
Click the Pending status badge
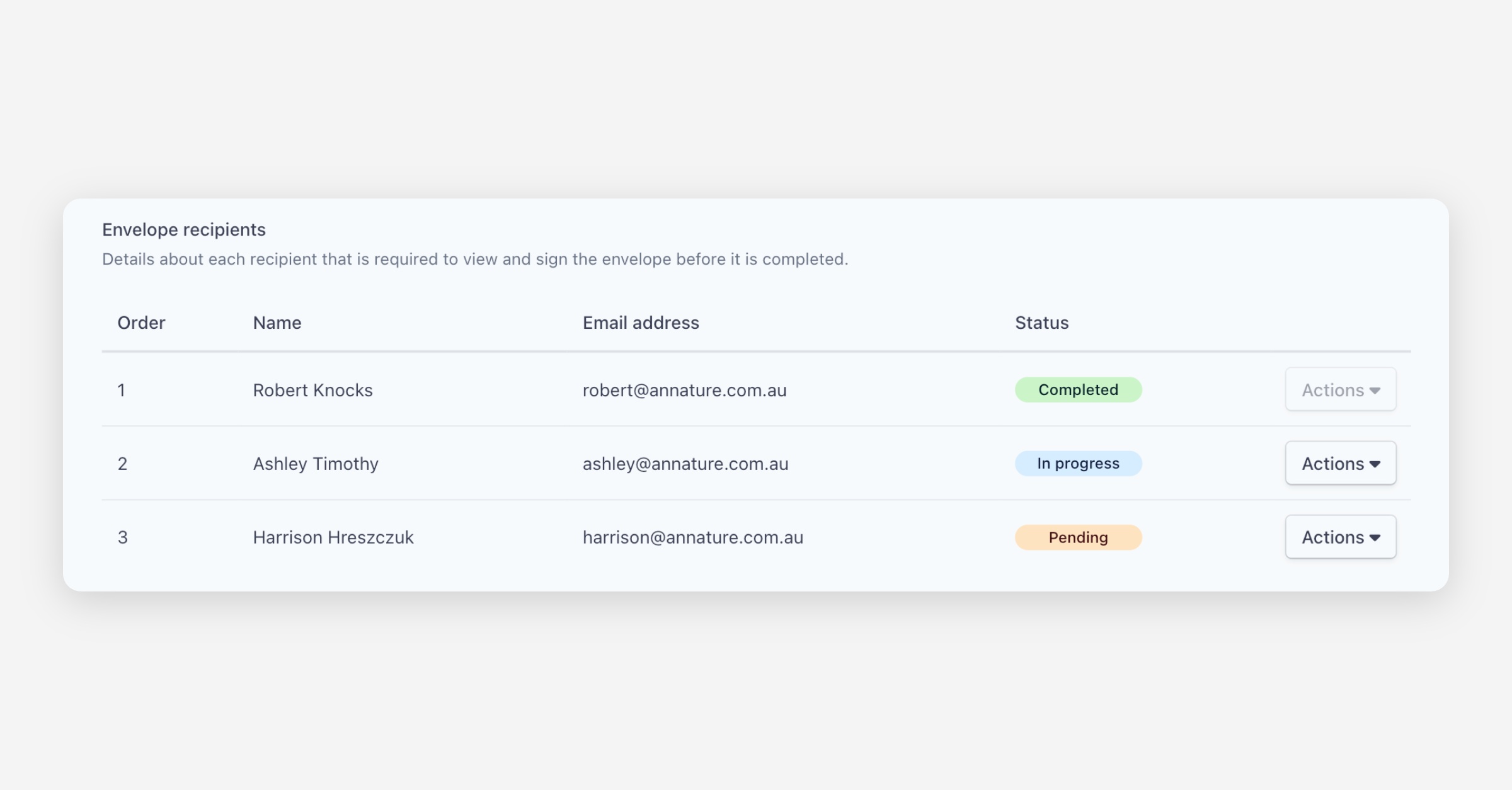[x=1078, y=537]
